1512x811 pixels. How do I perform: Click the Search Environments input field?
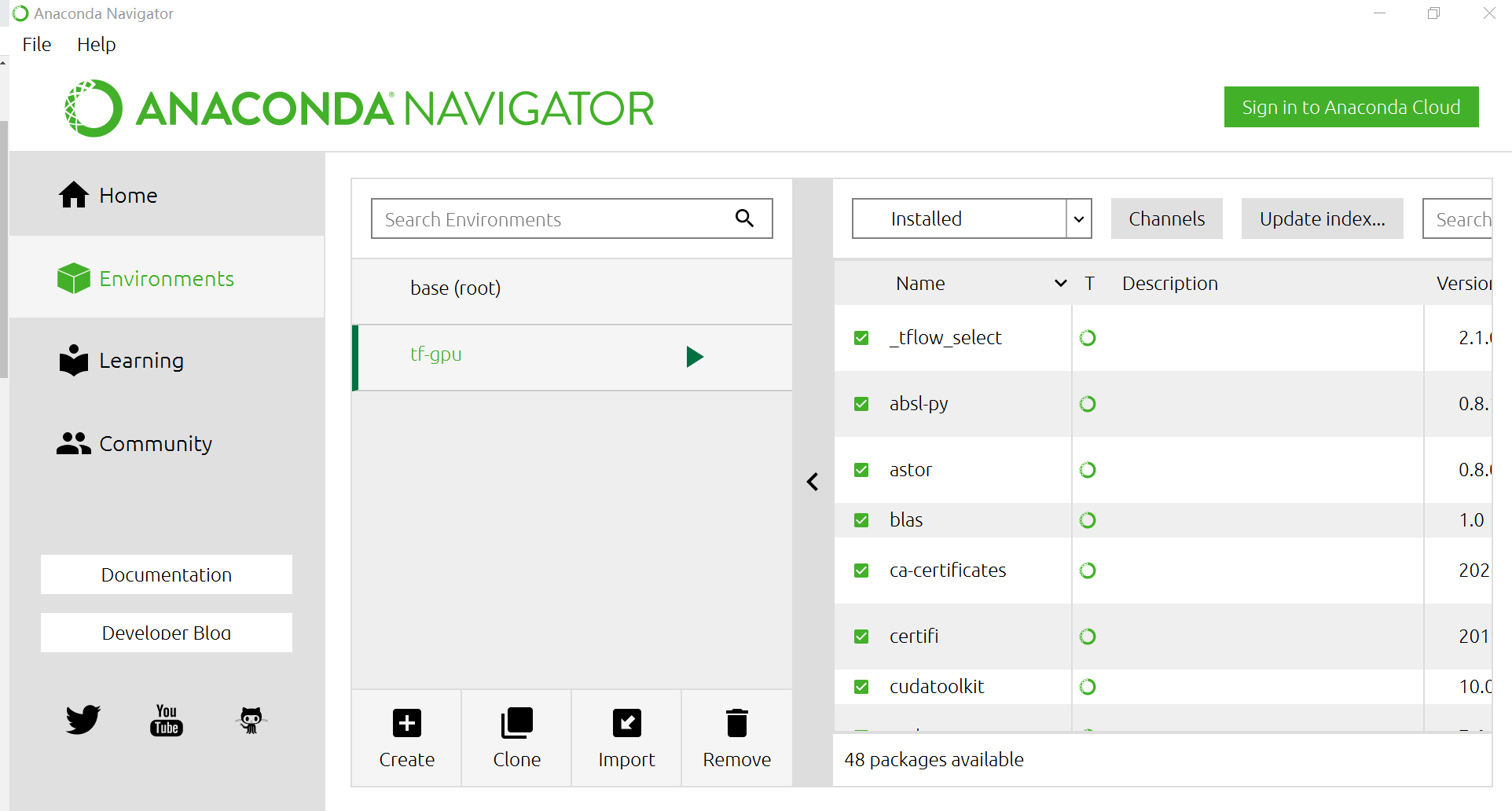(572, 218)
